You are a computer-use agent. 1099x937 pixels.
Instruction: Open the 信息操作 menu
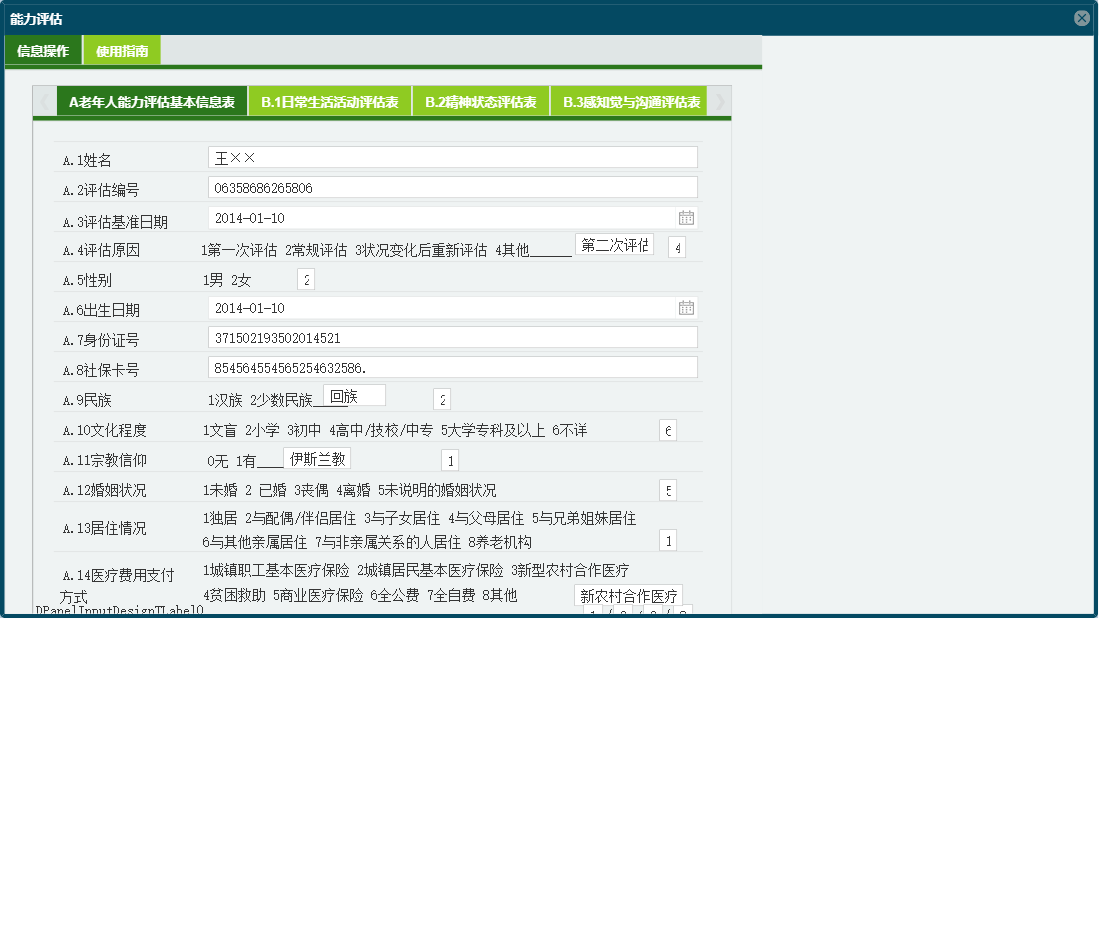coord(42,49)
